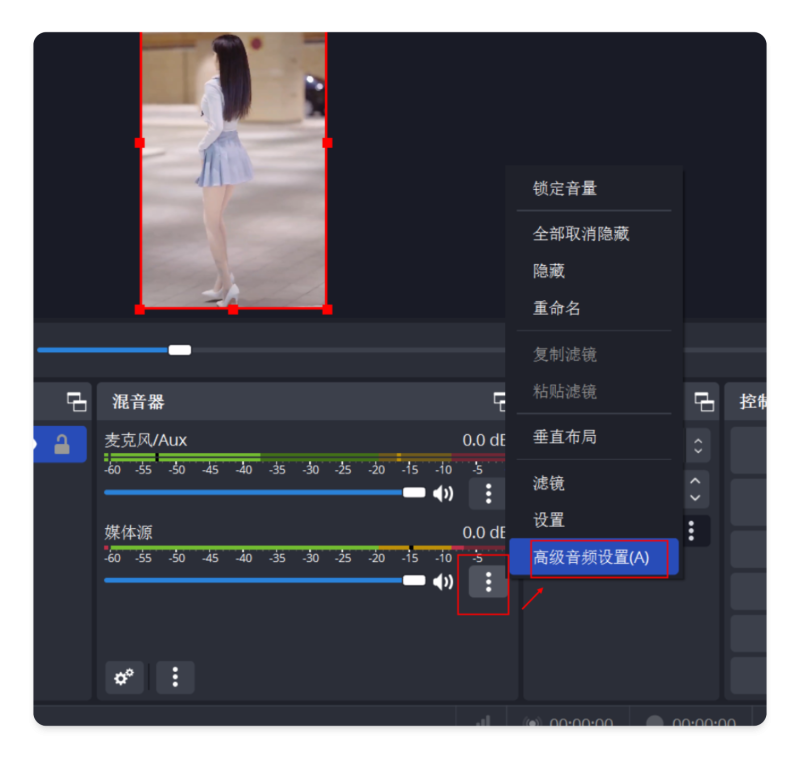Select 高级音频设置(A) from context menu

click(x=592, y=557)
